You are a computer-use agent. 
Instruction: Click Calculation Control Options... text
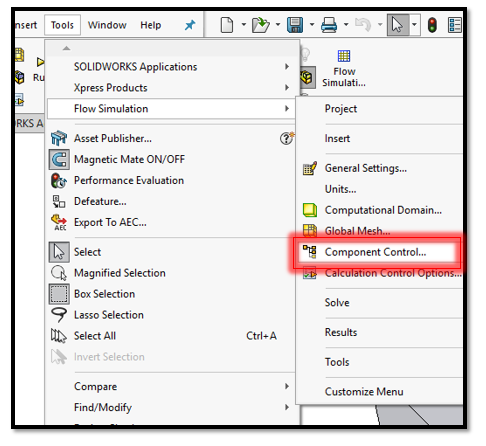[x=393, y=273]
